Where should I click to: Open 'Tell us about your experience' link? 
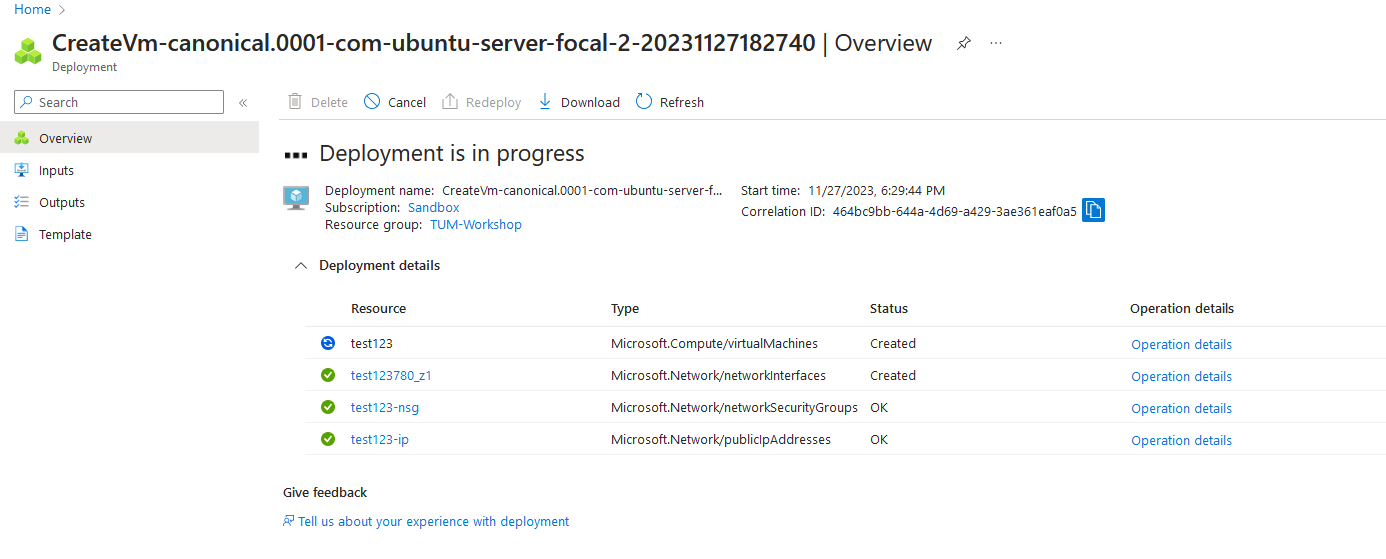pyautogui.click(x=434, y=522)
